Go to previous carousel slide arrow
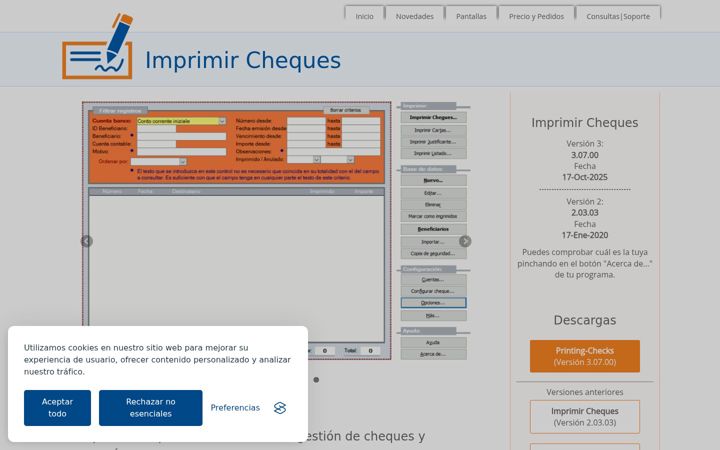 click(x=87, y=241)
